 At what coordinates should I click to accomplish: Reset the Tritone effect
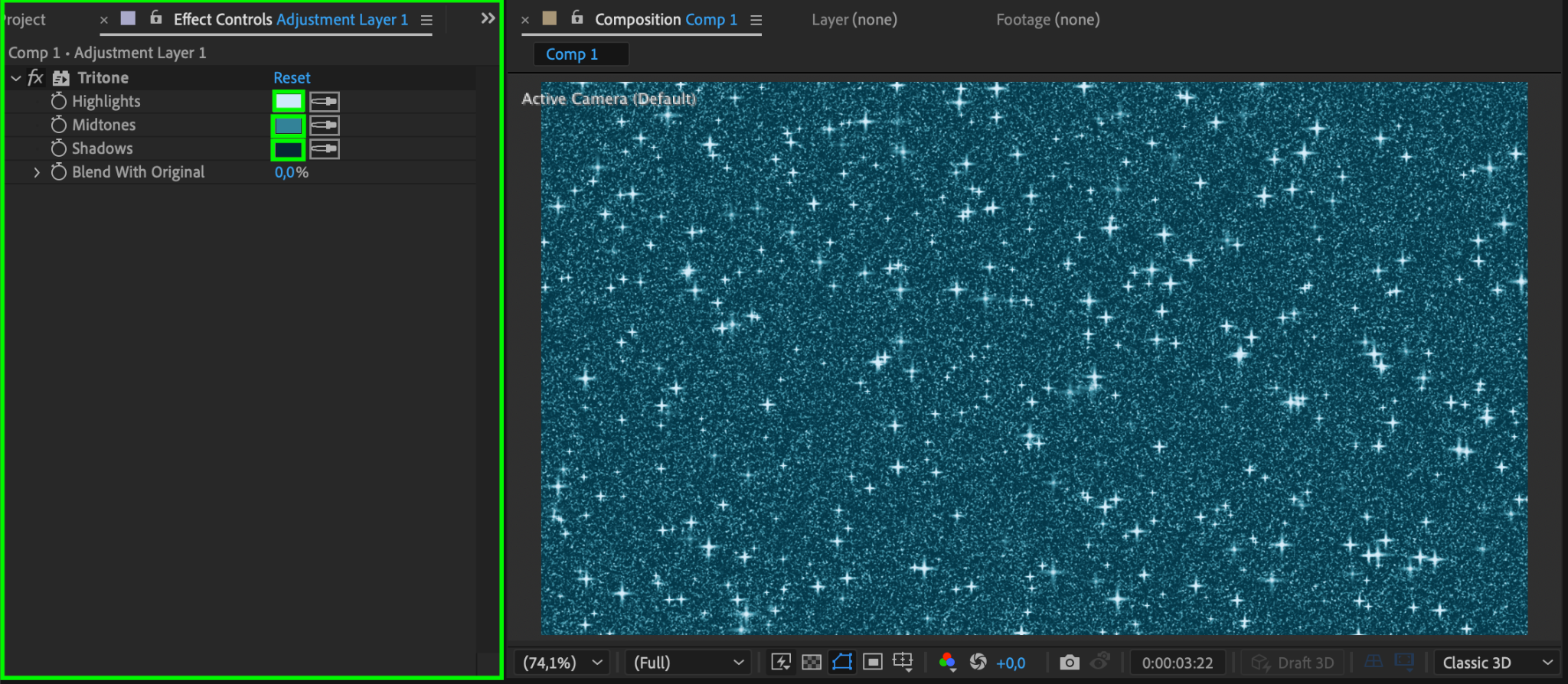point(292,77)
